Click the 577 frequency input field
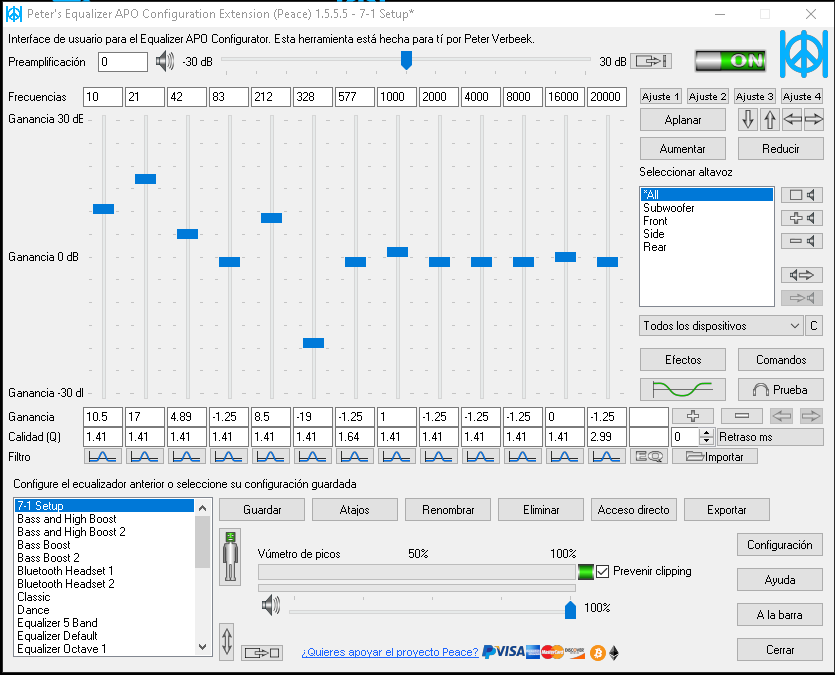The image size is (835, 675). (x=355, y=97)
